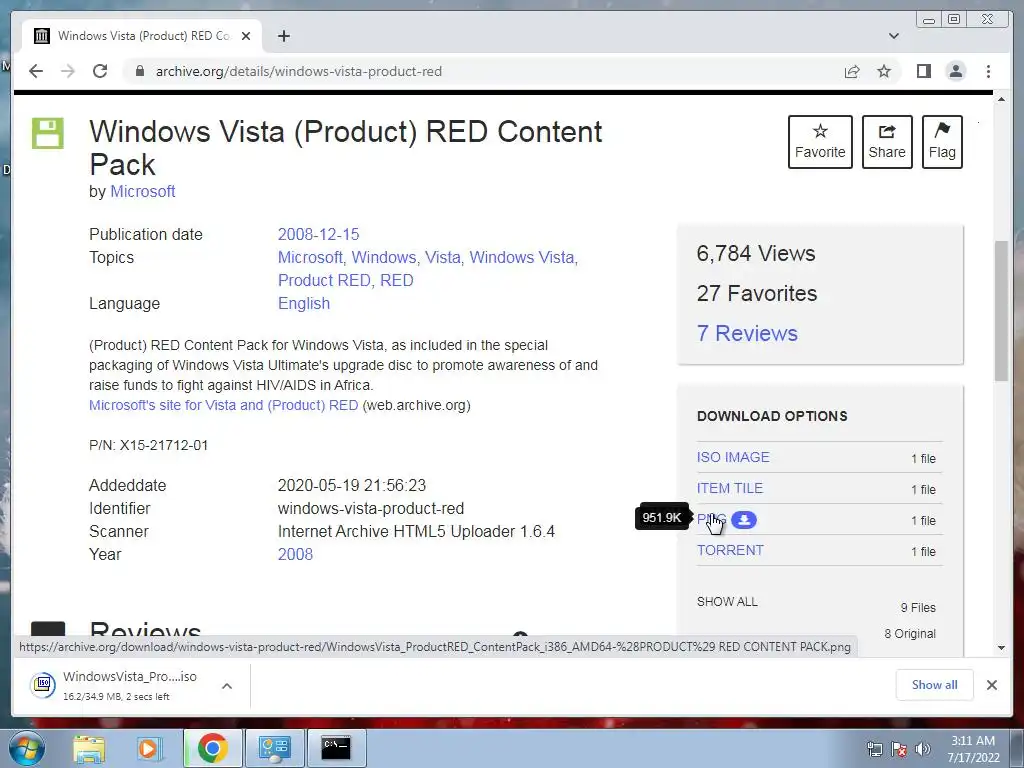The width and height of the screenshot is (1024, 768).
Task: Click the Action Center flag tray icon
Action: [899, 749]
